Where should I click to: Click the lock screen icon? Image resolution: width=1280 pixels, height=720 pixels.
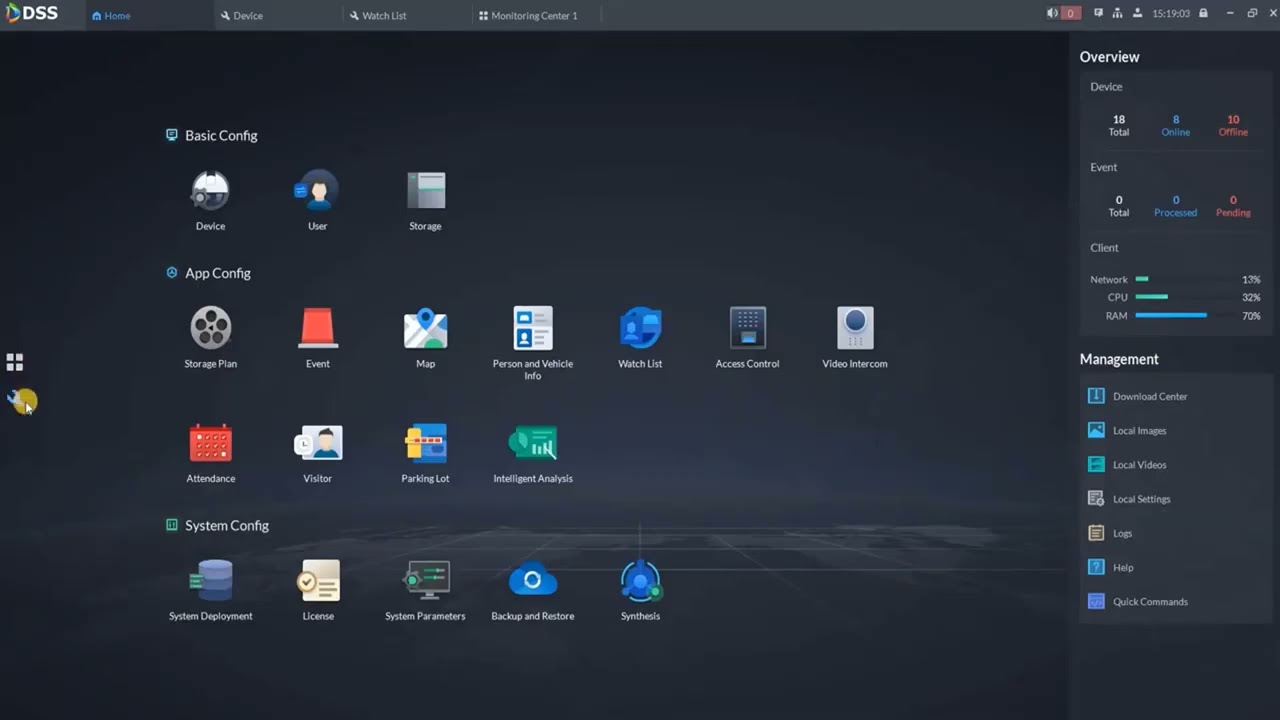(x=1203, y=14)
